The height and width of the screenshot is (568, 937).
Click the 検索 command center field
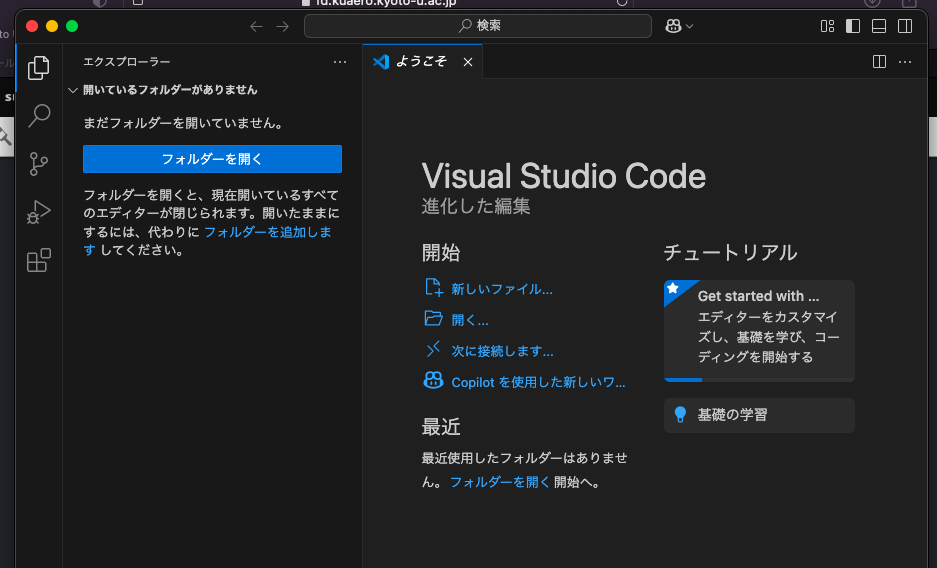[x=477, y=26]
